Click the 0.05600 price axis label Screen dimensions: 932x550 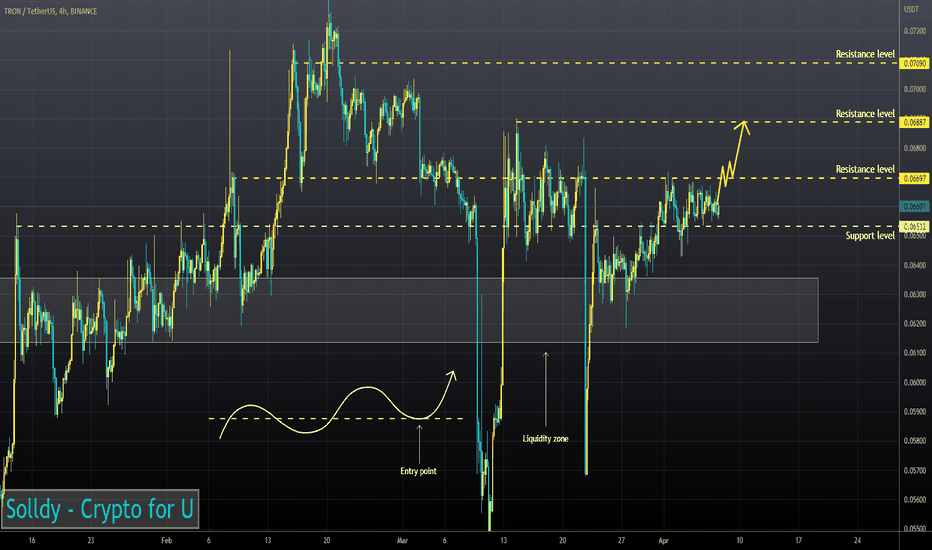coord(915,499)
